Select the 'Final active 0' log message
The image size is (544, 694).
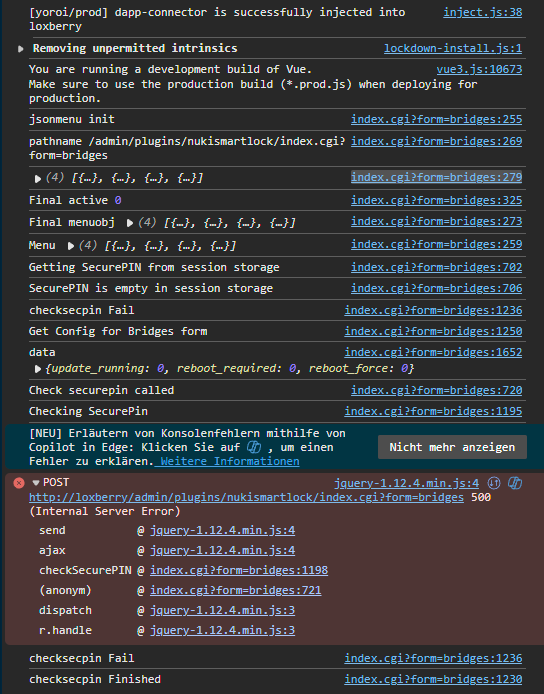[75, 200]
